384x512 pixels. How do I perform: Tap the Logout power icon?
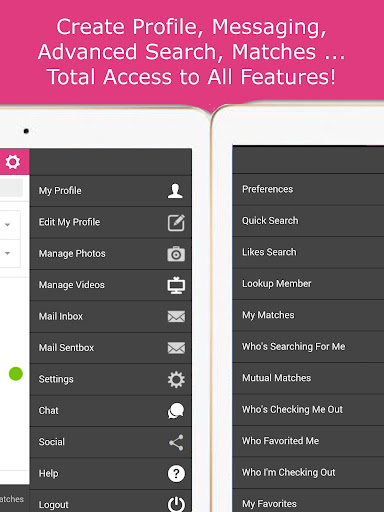(176, 504)
